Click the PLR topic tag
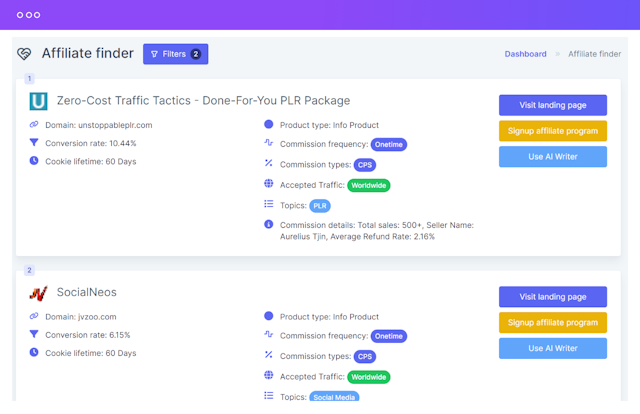 [320, 206]
